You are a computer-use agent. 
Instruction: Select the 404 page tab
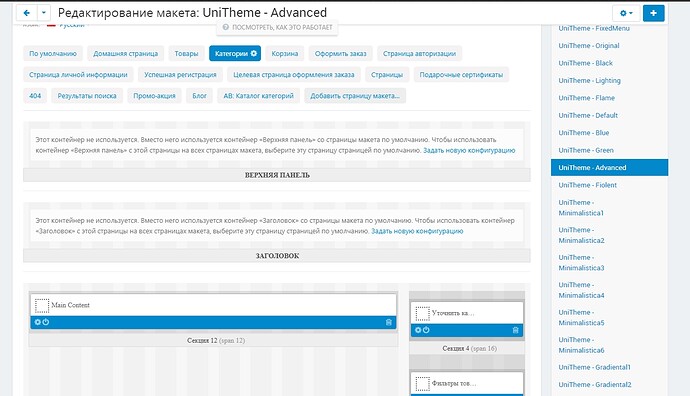pyautogui.click(x=35, y=96)
